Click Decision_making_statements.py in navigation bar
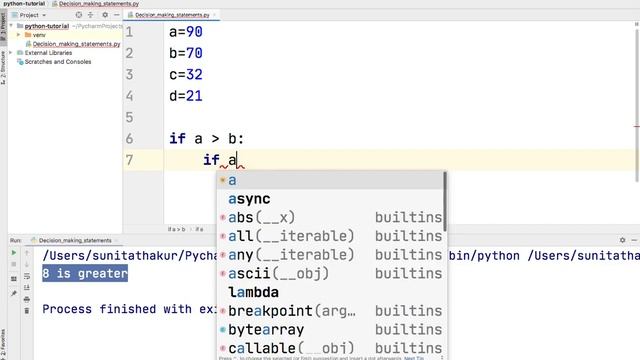The height and width of the screenshot is (360, 640). (x=98, y=4)
